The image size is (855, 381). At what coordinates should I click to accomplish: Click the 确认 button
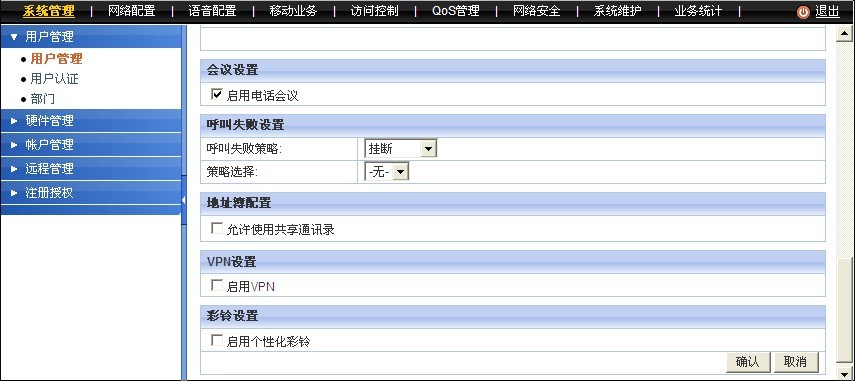click(748, 362)
